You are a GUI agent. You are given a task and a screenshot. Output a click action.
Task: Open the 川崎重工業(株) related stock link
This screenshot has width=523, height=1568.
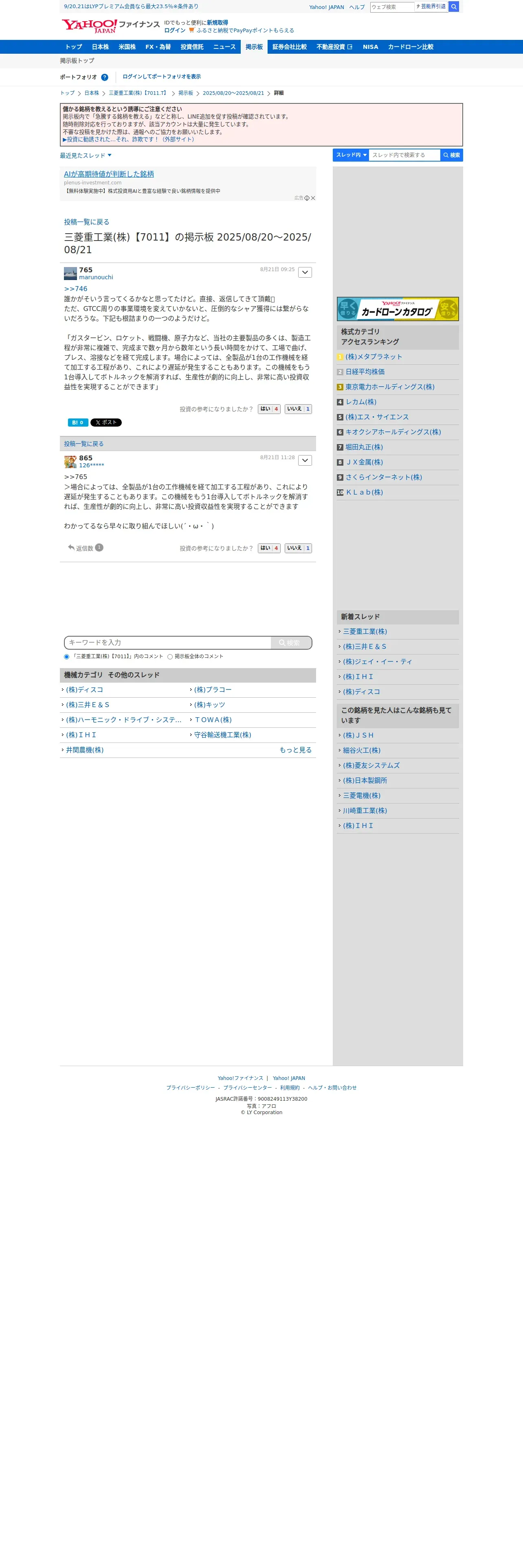[365, 811]
